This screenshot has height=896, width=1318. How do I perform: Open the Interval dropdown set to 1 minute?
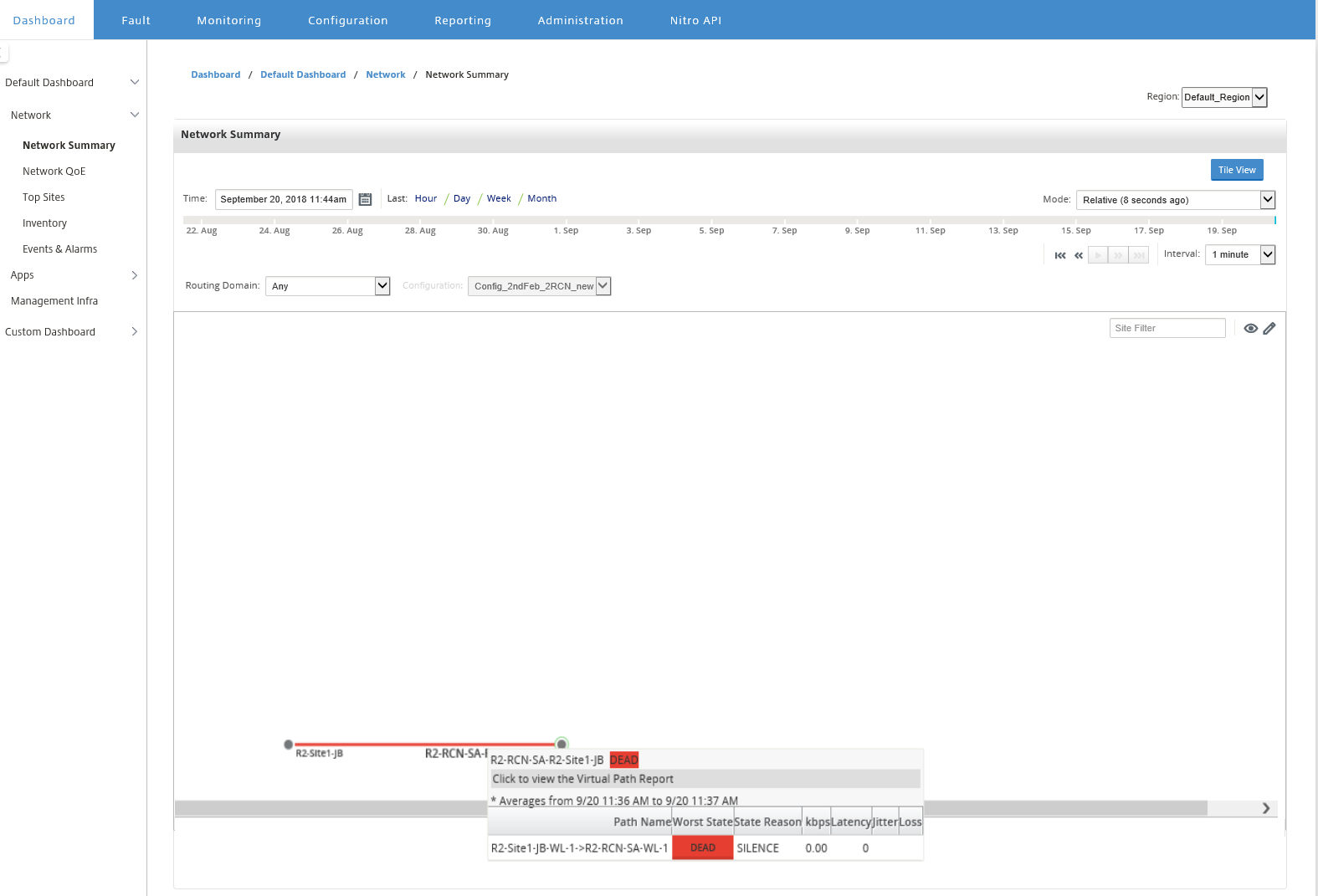pyautogui.click(x=1240, y=255)
